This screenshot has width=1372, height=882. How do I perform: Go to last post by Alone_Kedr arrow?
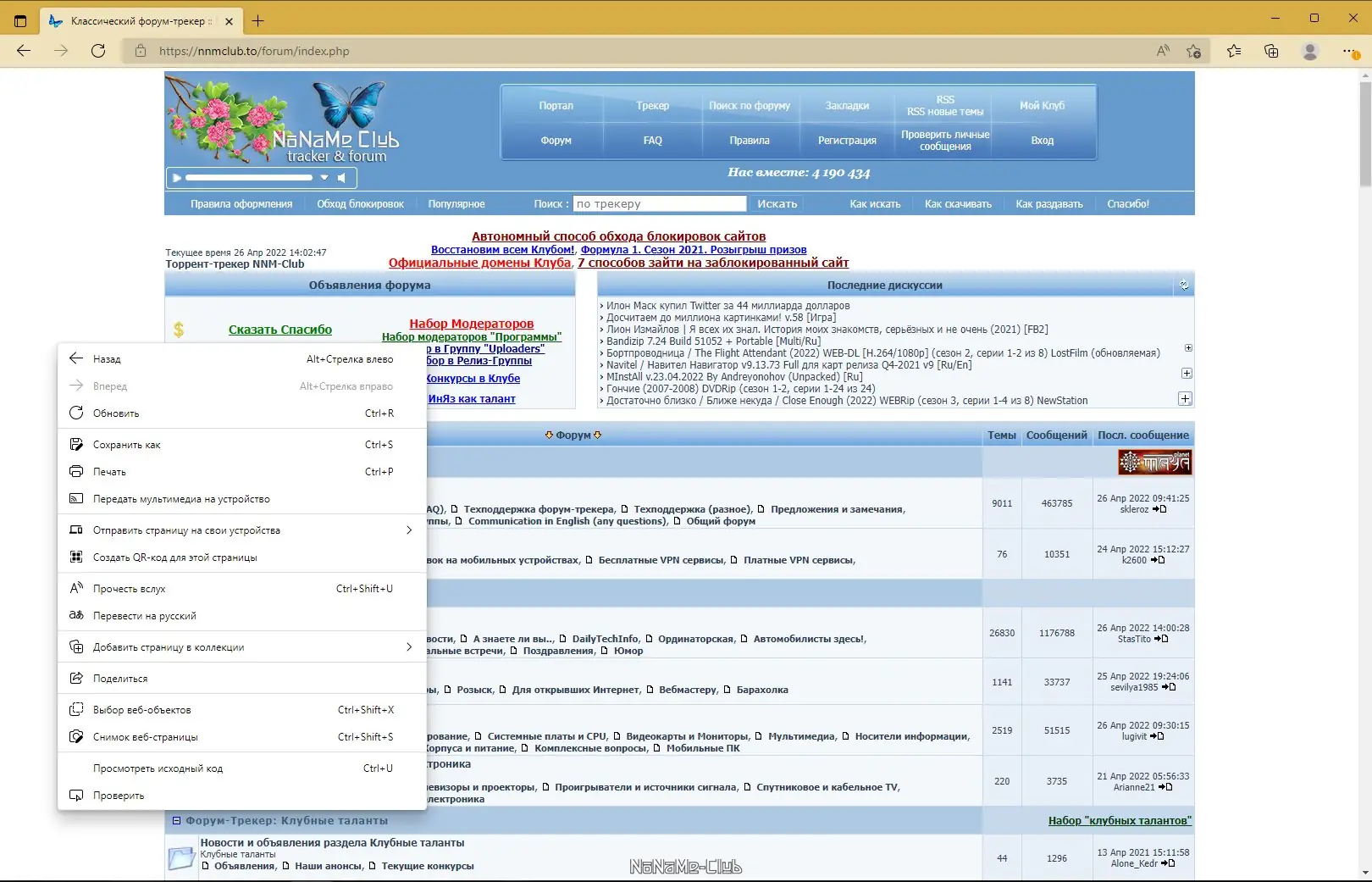tap(1168, 863)
